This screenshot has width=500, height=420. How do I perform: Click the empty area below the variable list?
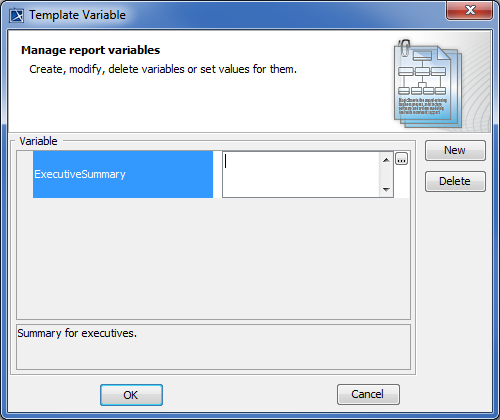coord(213,258)
